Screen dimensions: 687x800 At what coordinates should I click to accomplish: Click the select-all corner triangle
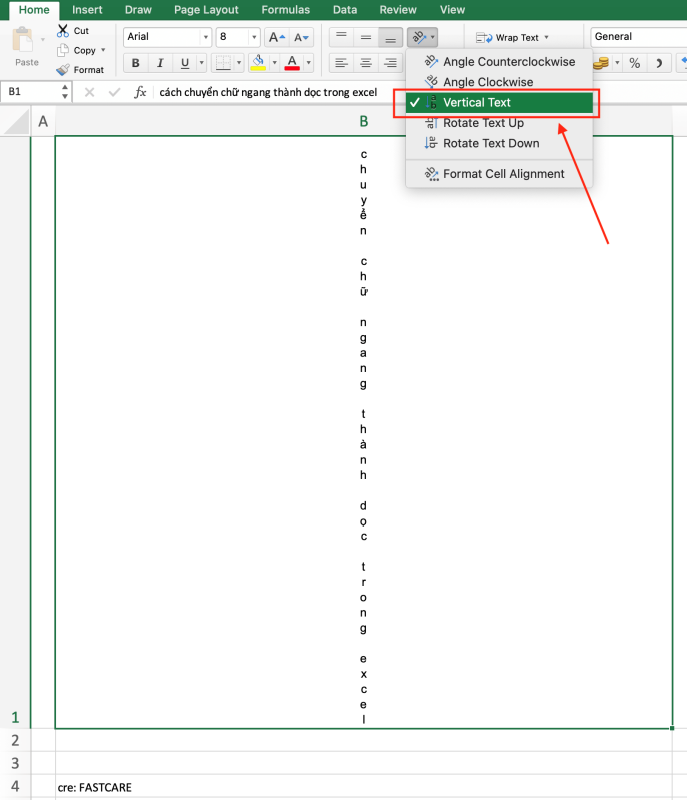[x=16, y=121]
